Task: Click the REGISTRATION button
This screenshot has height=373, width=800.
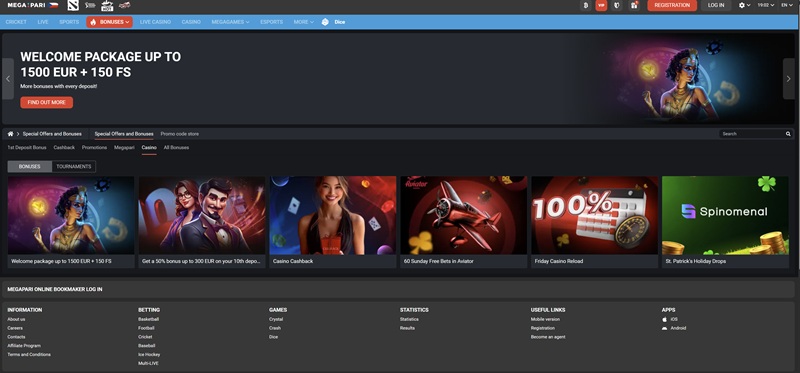Action: click(672, 5)
